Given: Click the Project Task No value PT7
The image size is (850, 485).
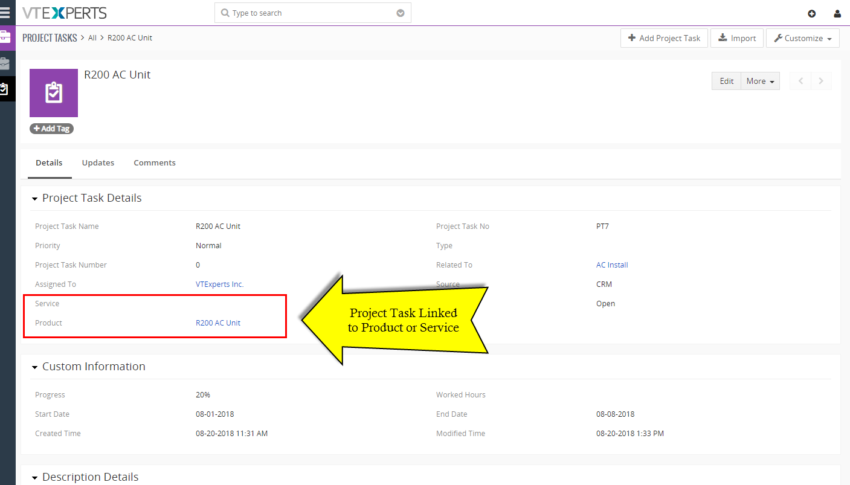Looking at the screenshot, I should pos(602,226).
